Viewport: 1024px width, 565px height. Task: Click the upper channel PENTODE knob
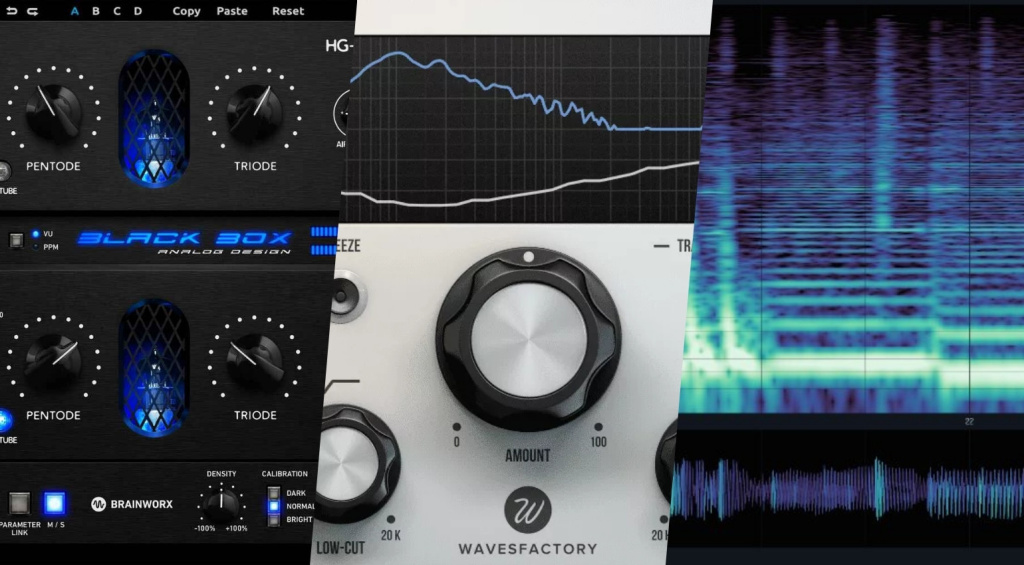[53, 112]
